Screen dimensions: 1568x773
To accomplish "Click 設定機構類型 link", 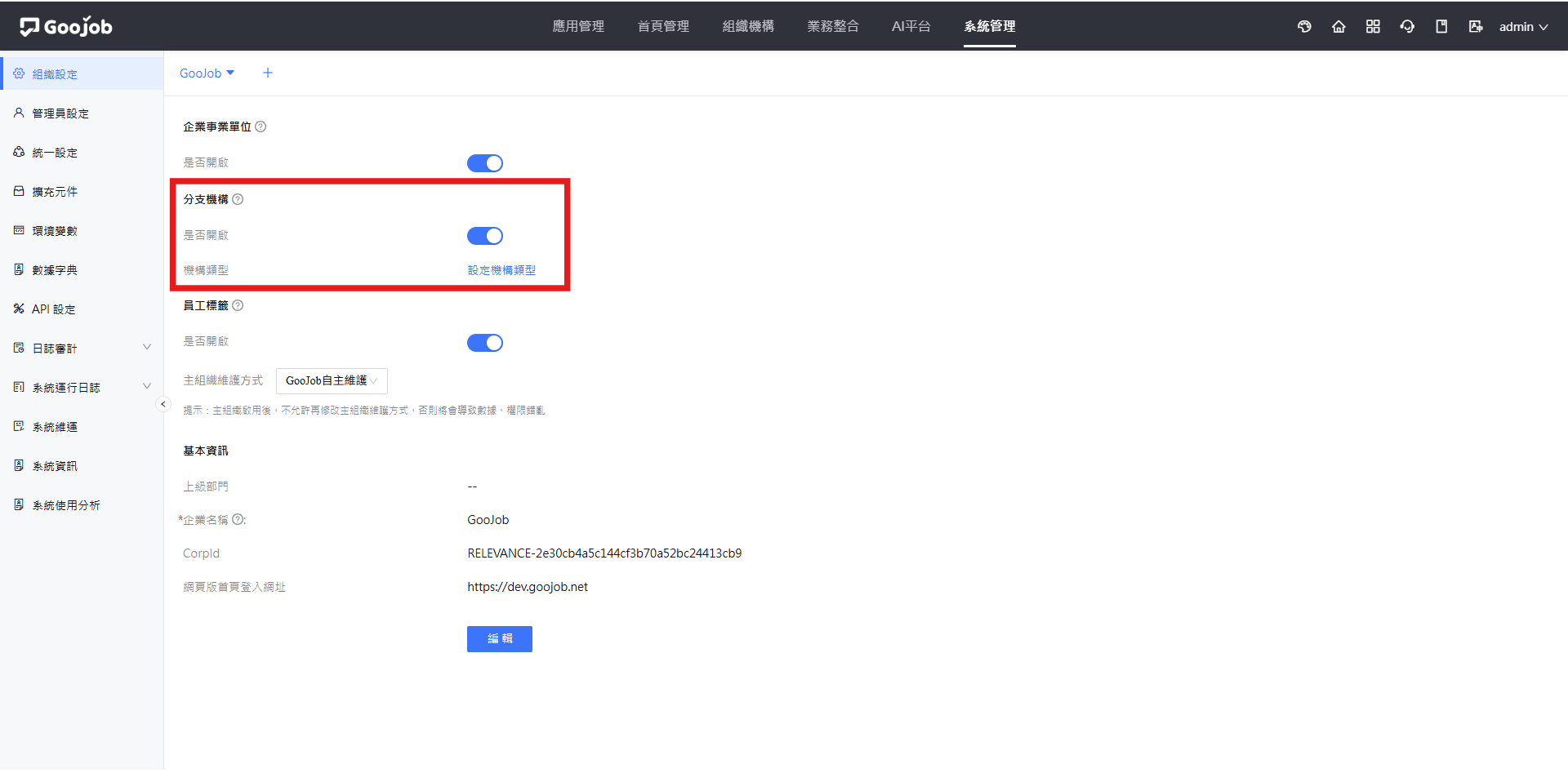I will click(x=501, y=270).
